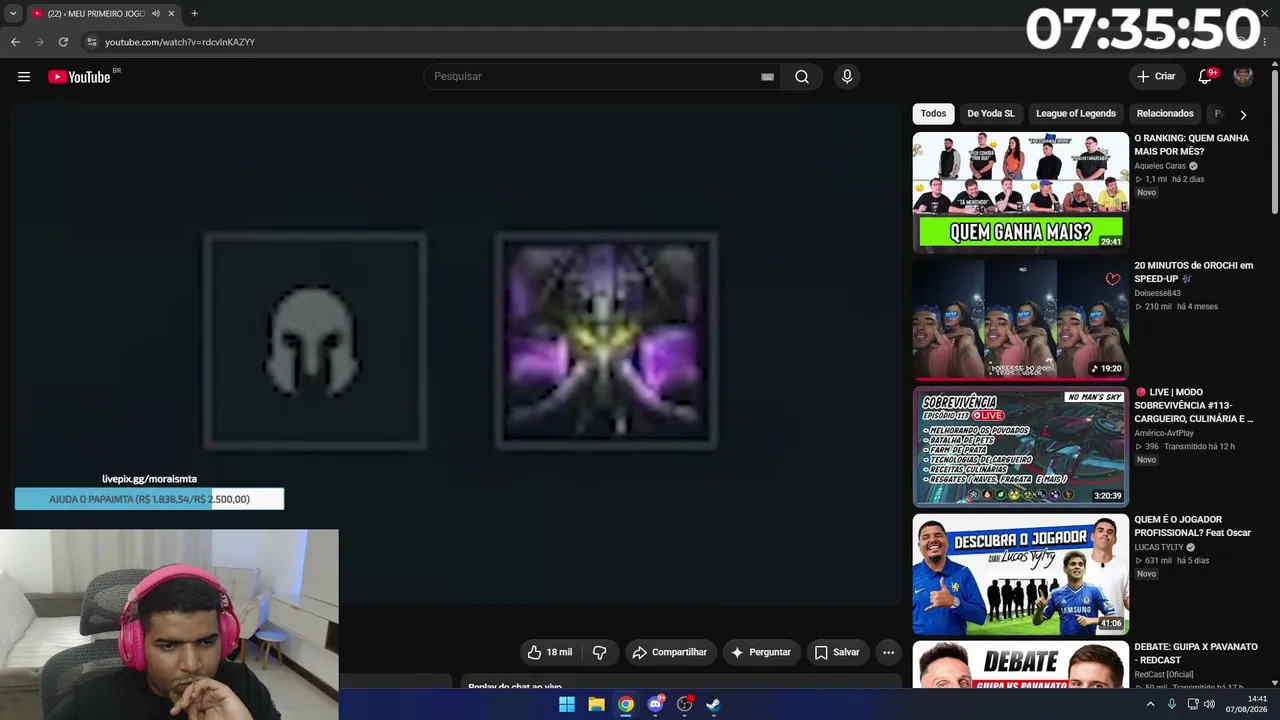
Task: Click the Criar button
Action: 1156,77
